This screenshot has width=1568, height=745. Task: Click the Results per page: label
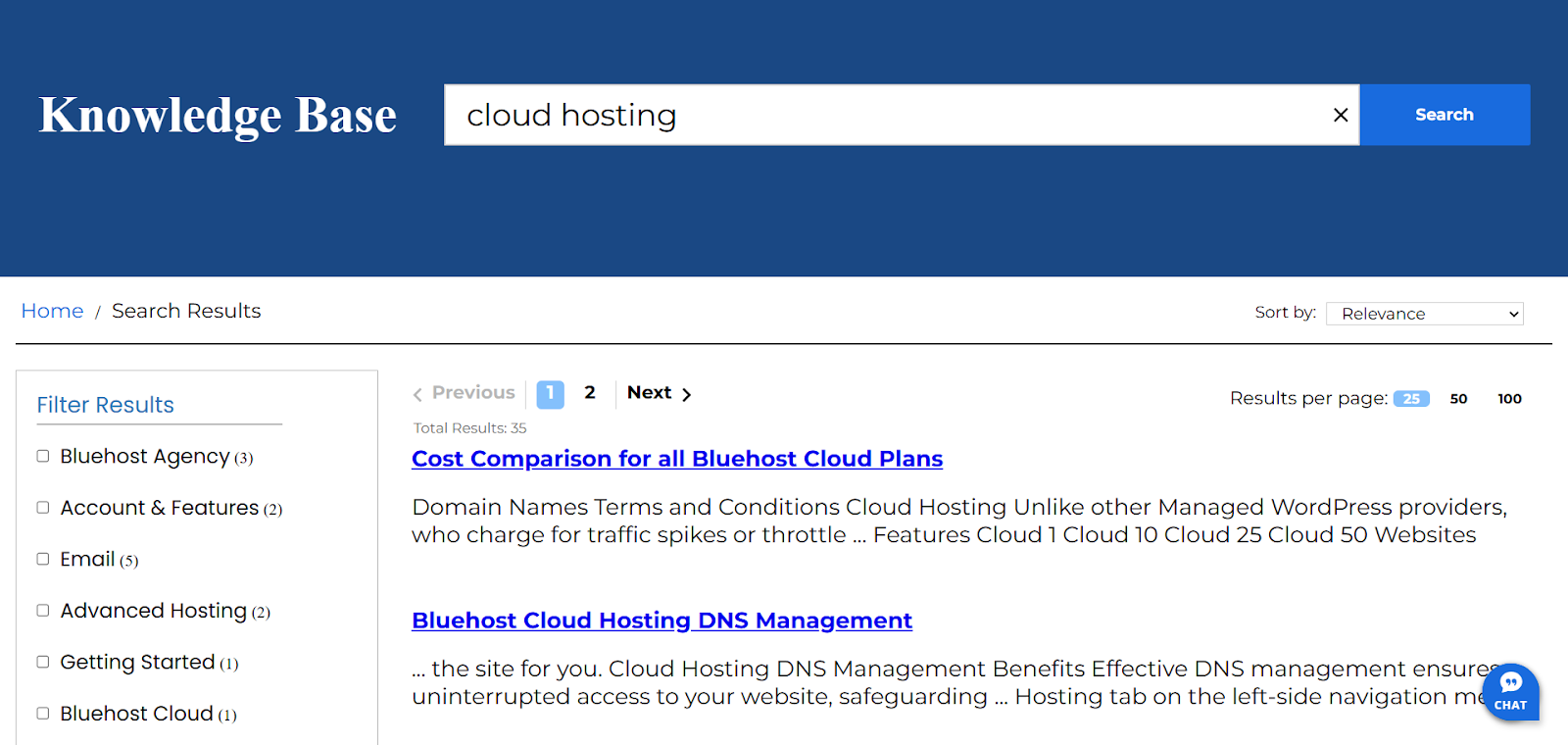[1308, 398]
